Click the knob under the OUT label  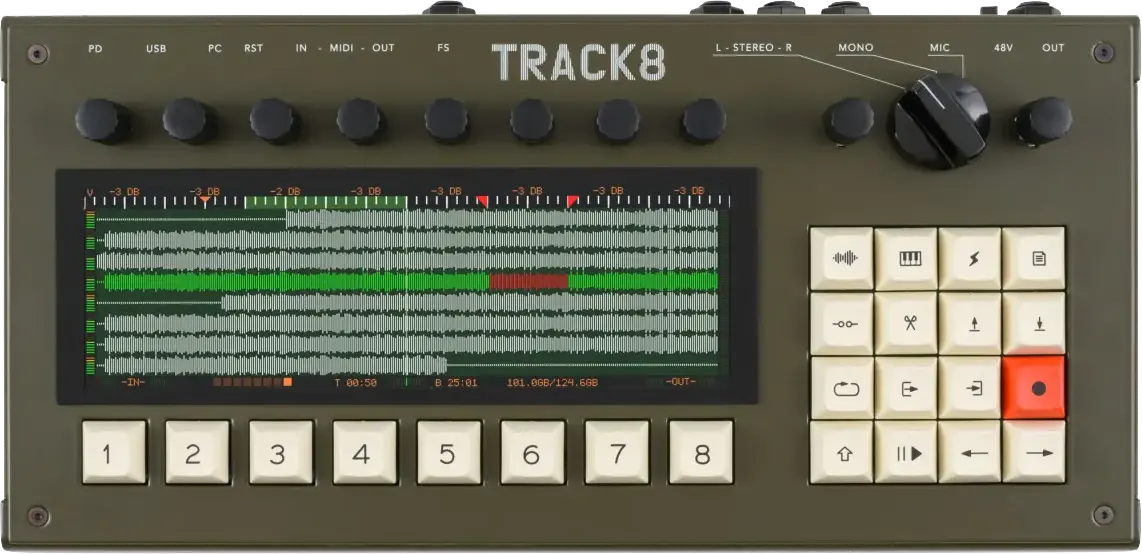click(x=1044, y=120)
